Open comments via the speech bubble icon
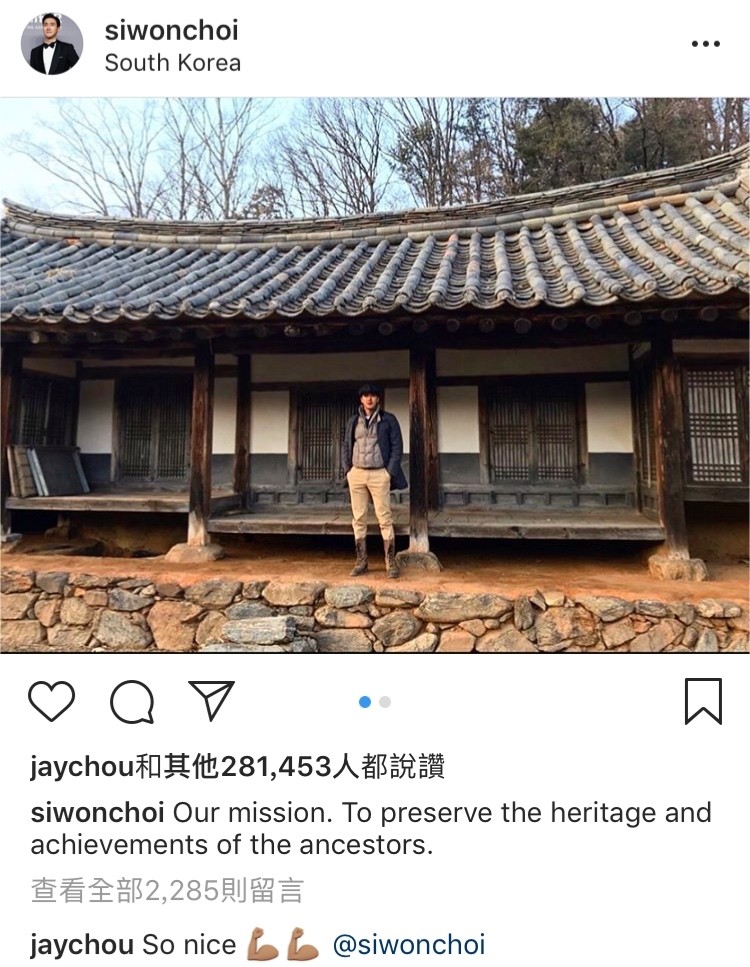750x967 pixels. point(132,701)
